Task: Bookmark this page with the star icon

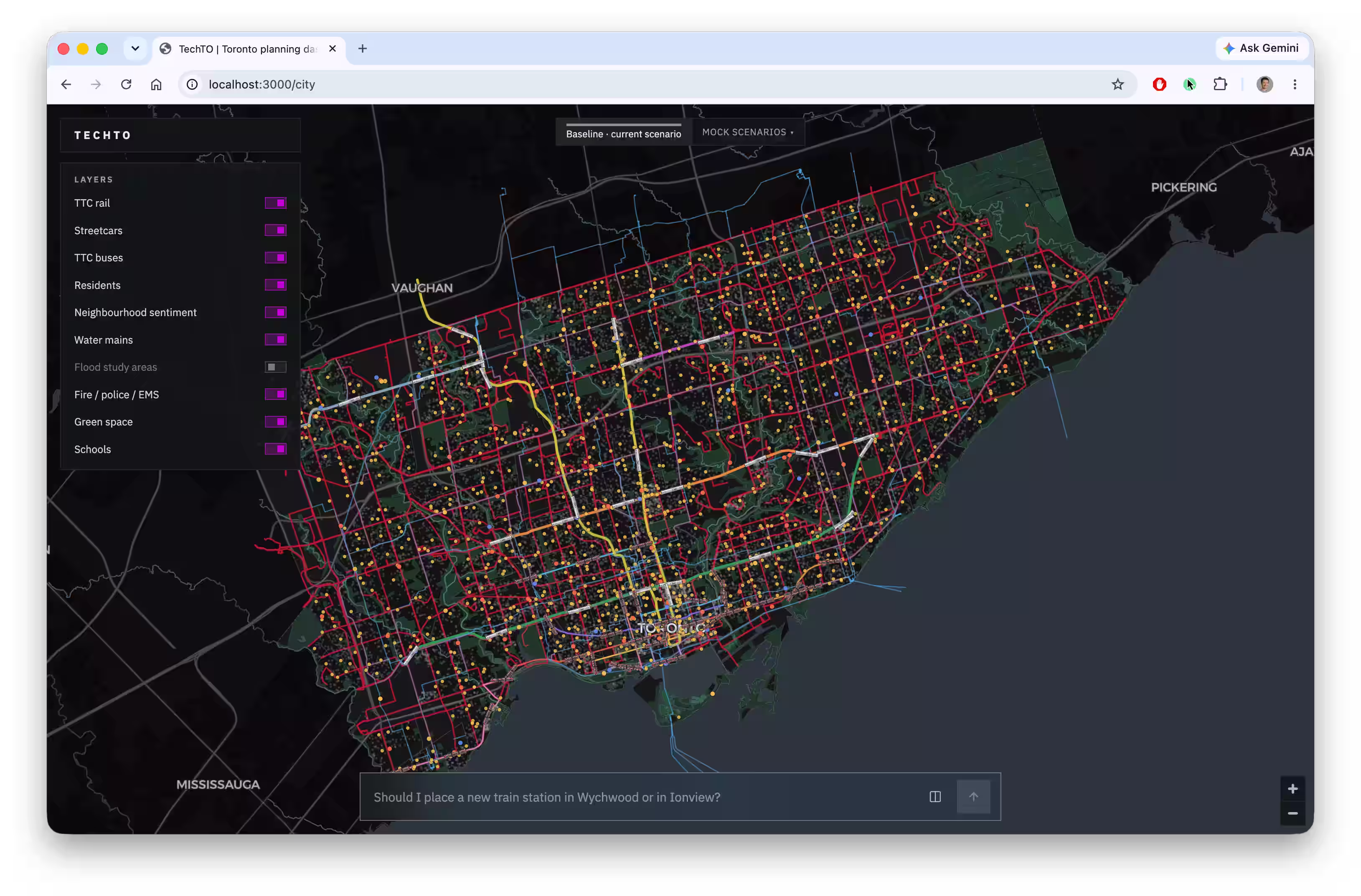Action: [x=1117, y=85]
